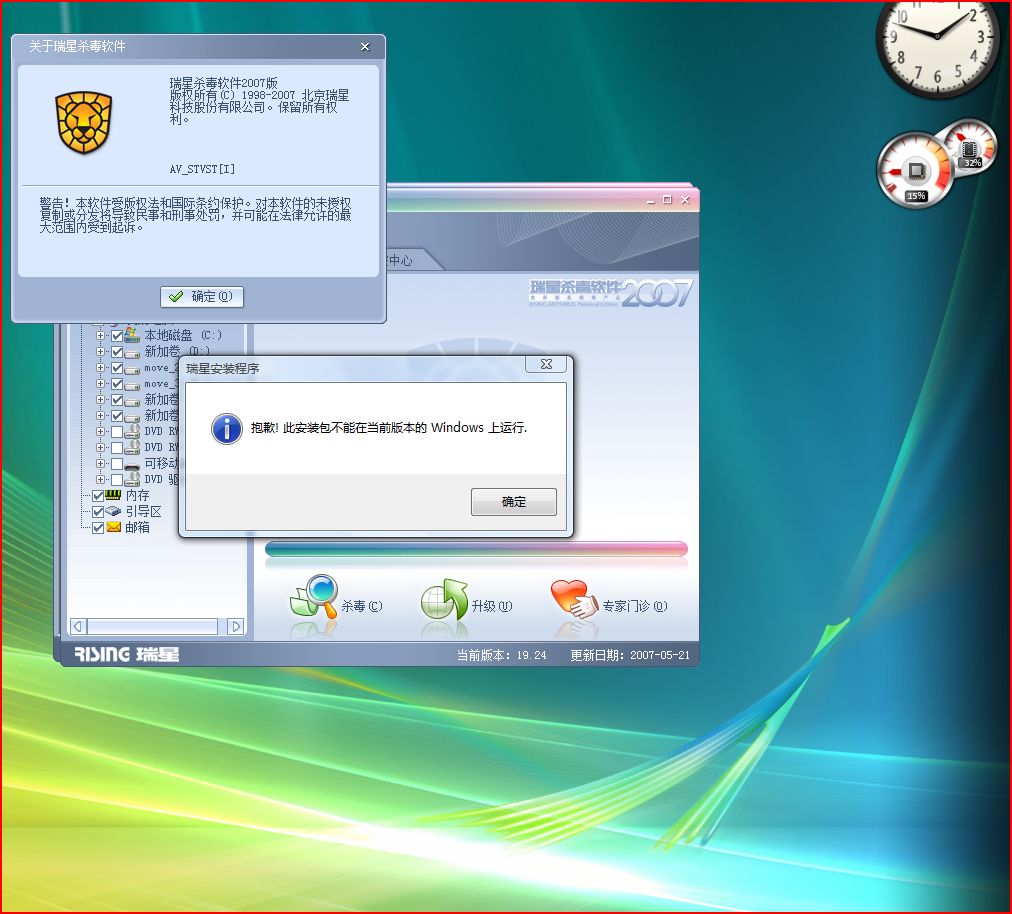Click the tree panel horizontal scrollbar track
This screenshot has height=914, width=1012.
click(152, 626)
